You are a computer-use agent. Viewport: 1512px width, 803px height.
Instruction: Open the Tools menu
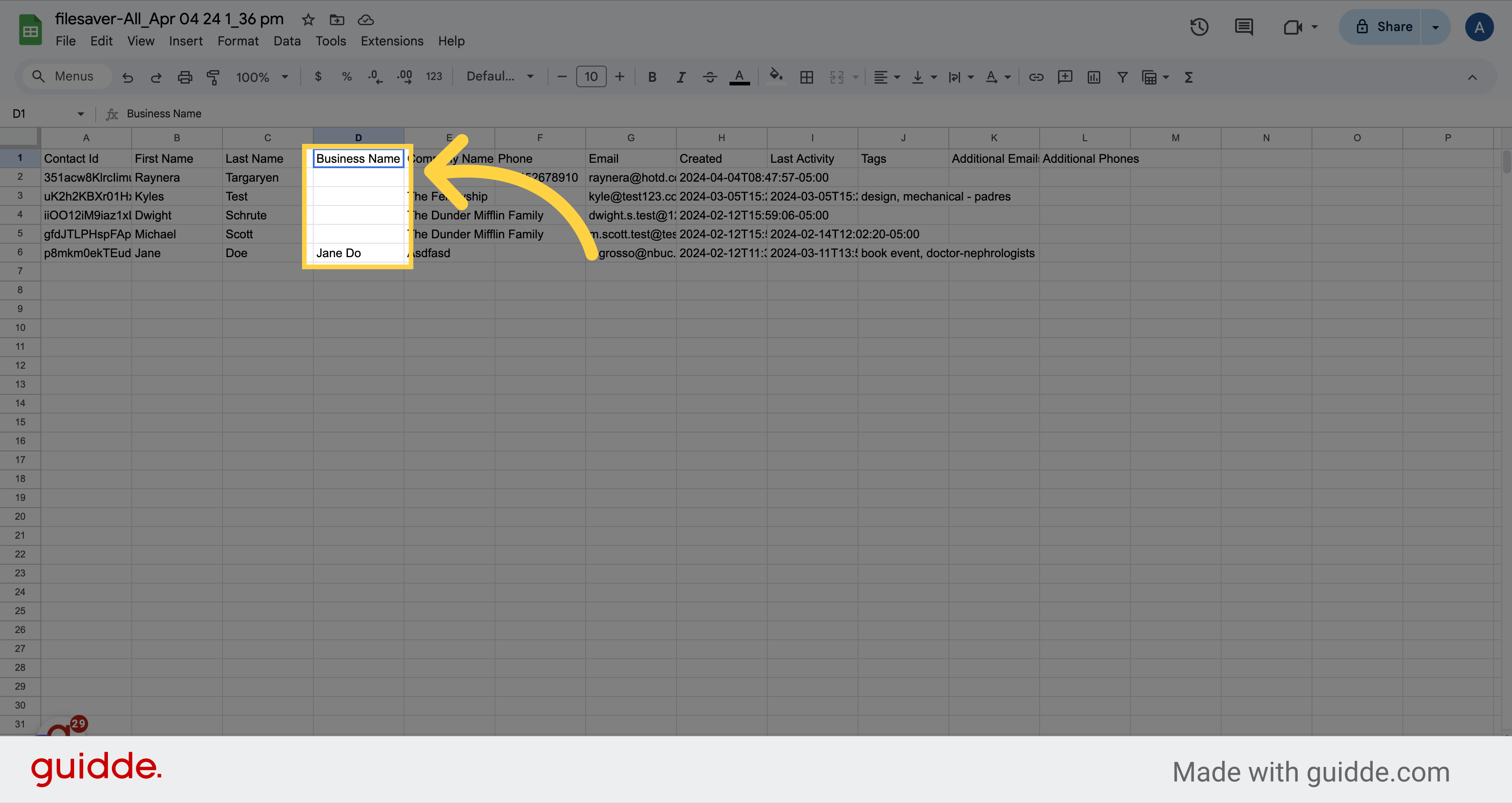(330, 41)
